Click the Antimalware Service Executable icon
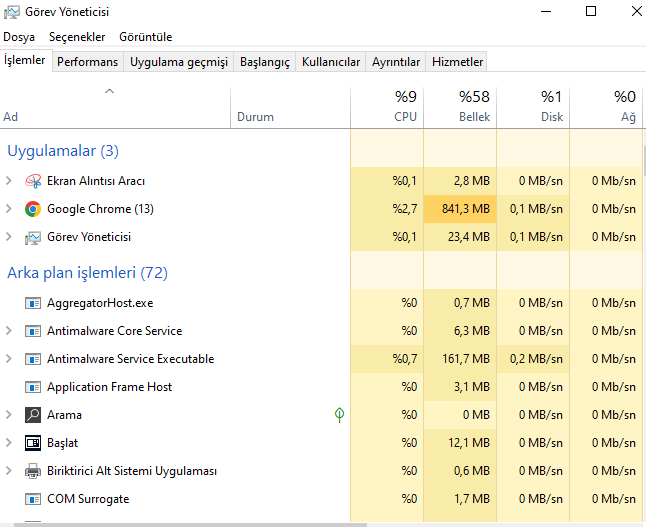This screenshot has width=646, height=527. [33, 359]
